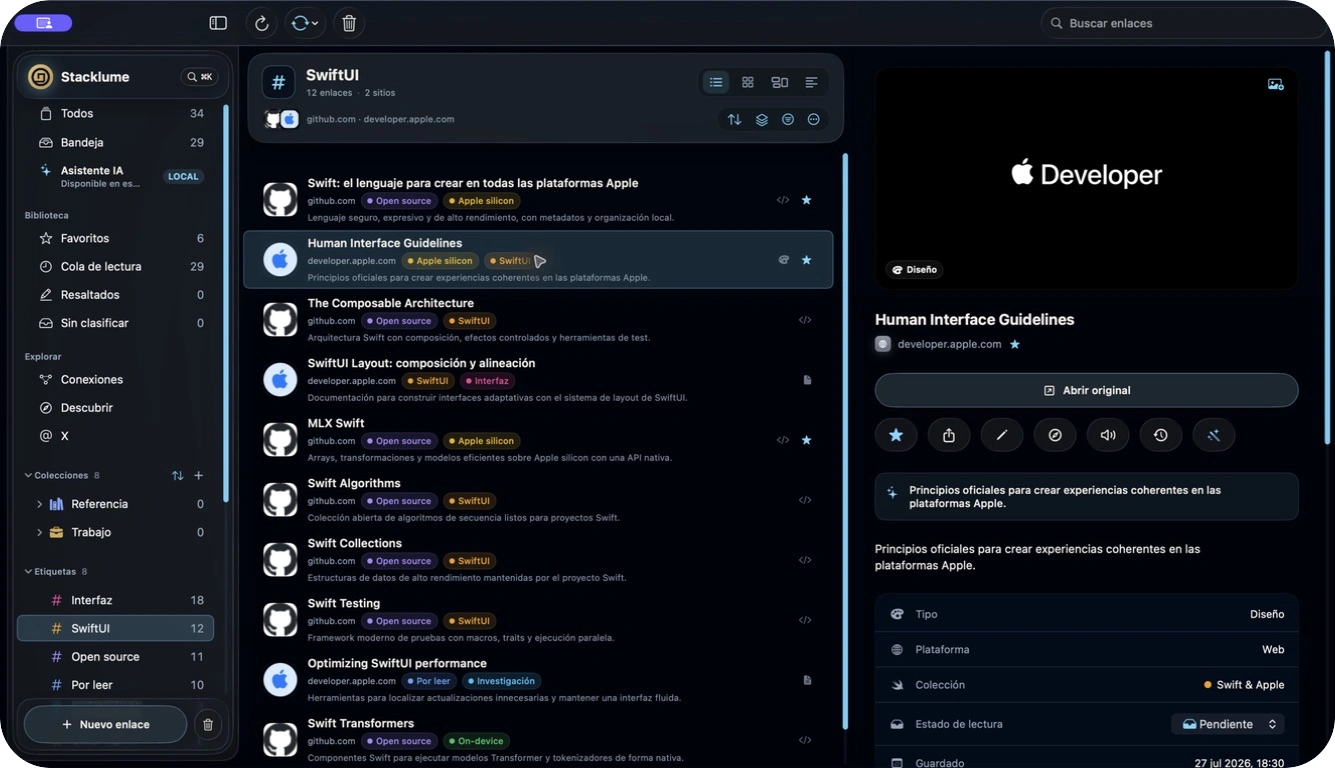This screenshot has height=768, width=1335.
Task: Click the purple screen-sharing pill
Action: 44,22
